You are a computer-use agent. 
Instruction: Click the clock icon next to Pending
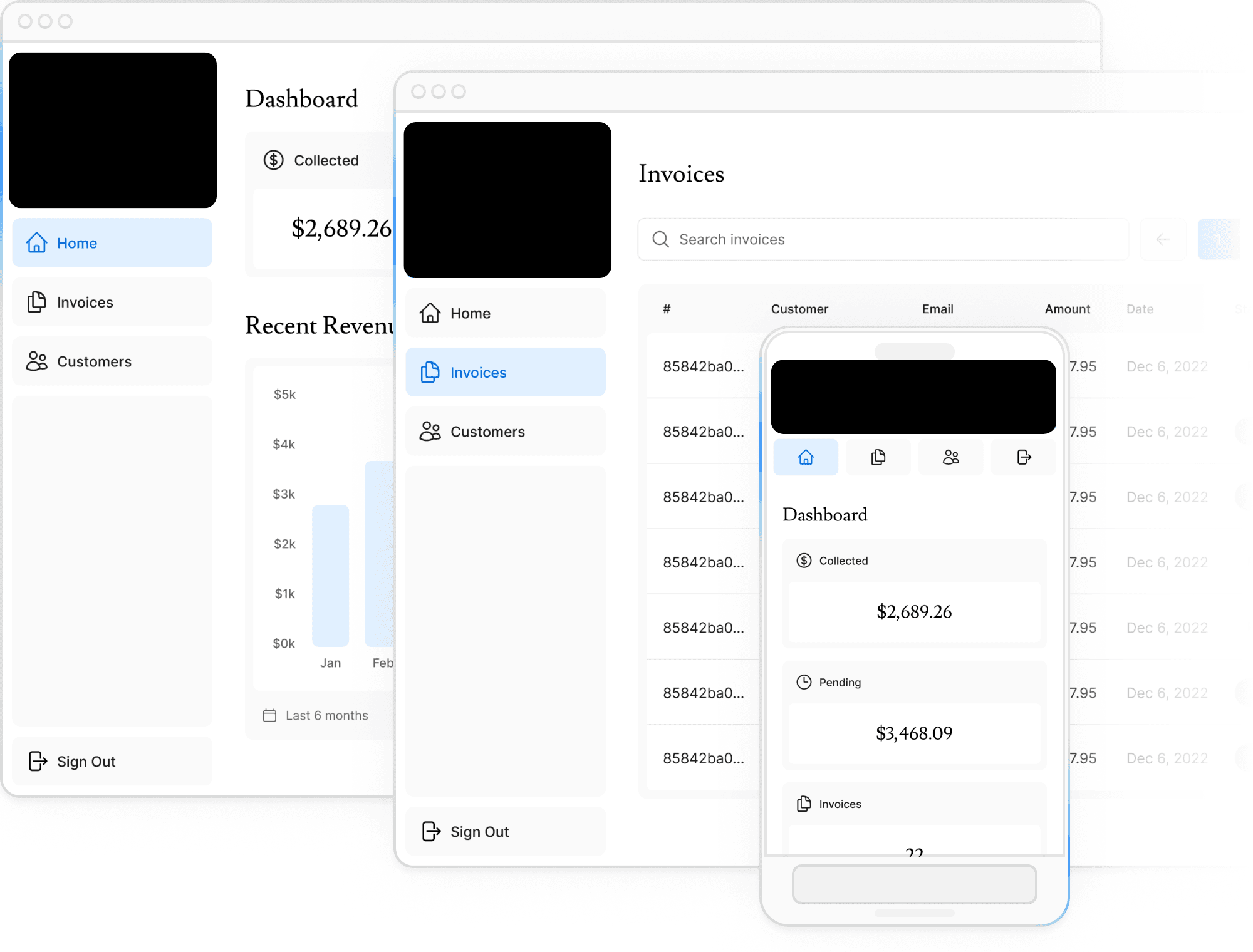[x=804, y=682]
